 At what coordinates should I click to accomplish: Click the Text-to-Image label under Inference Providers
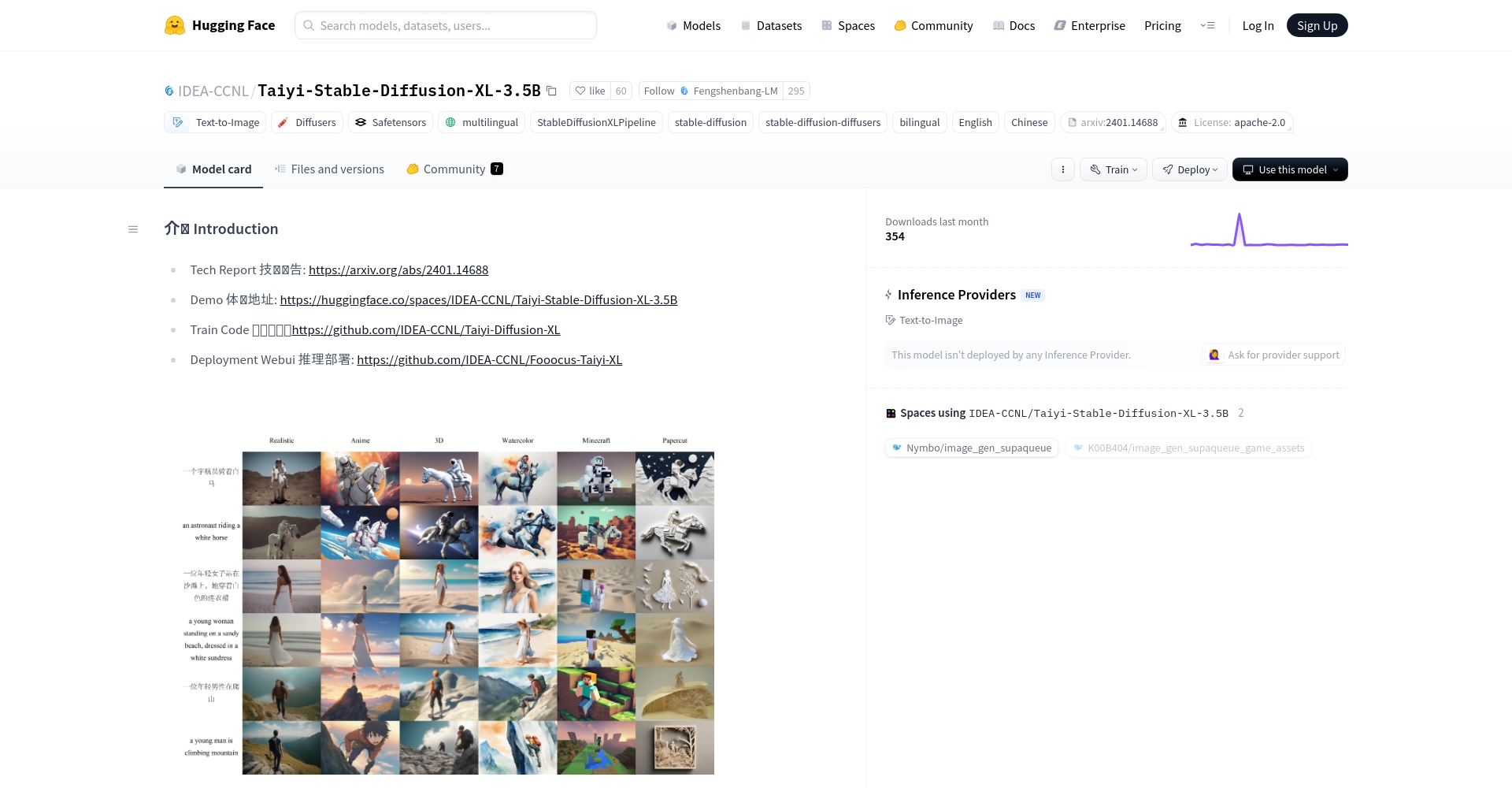(931, 320)
